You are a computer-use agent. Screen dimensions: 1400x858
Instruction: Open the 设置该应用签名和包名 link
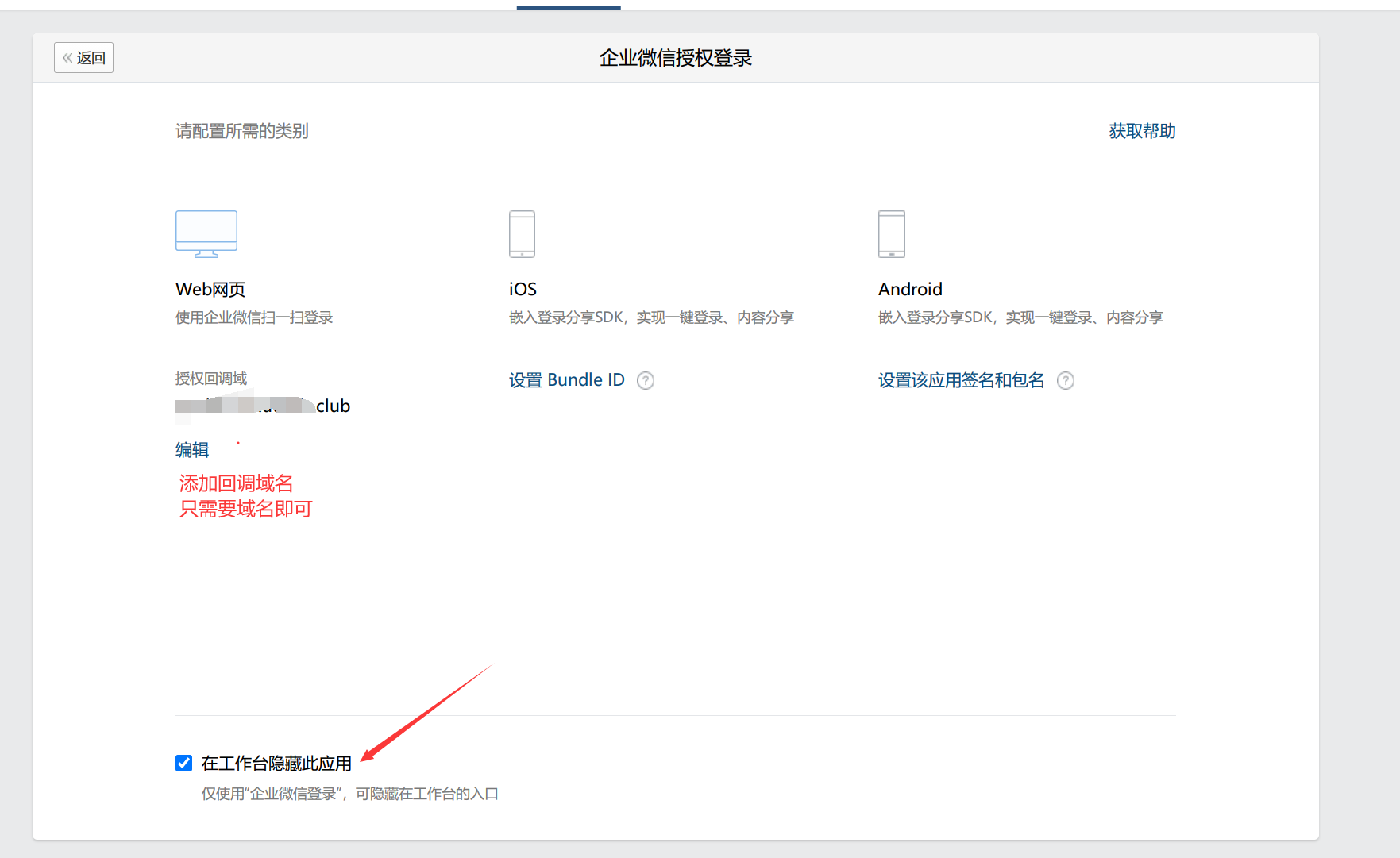coord(961,380)
